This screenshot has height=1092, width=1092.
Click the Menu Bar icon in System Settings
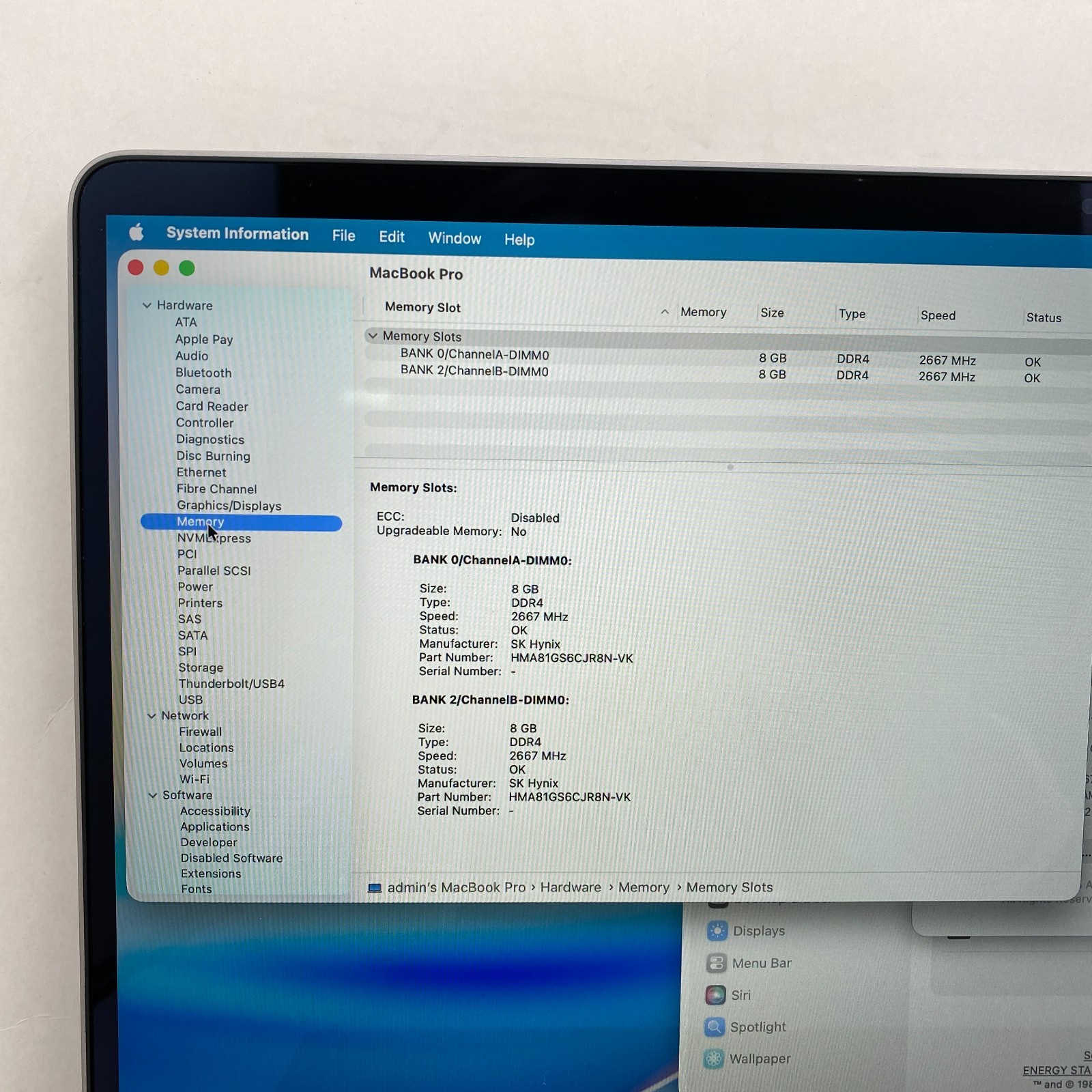click(x=716, y=962)
